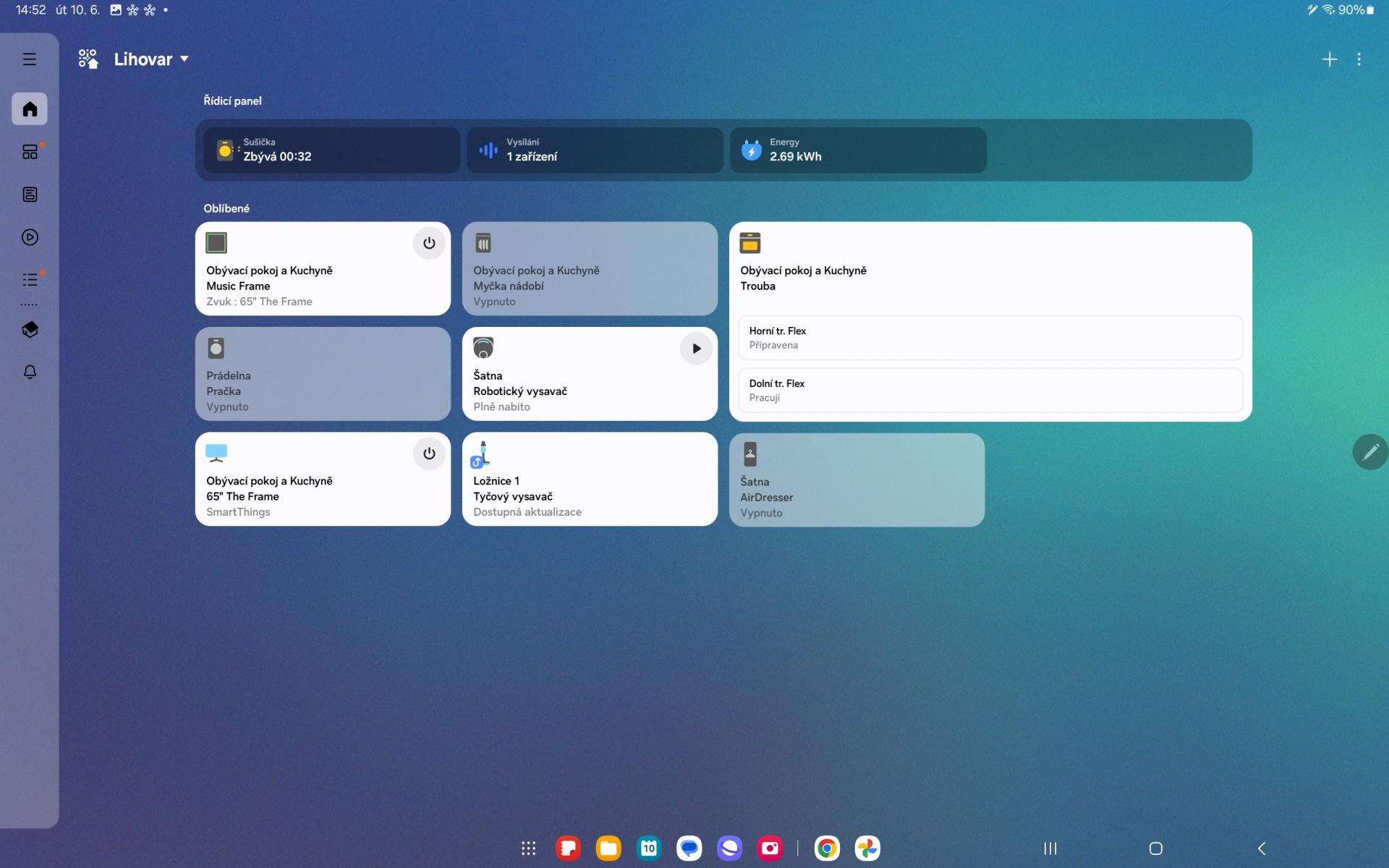
Task: Click the Tyčový vysavač stick vacuum icon
Action: pyautogui.click(x=480, y=454)
